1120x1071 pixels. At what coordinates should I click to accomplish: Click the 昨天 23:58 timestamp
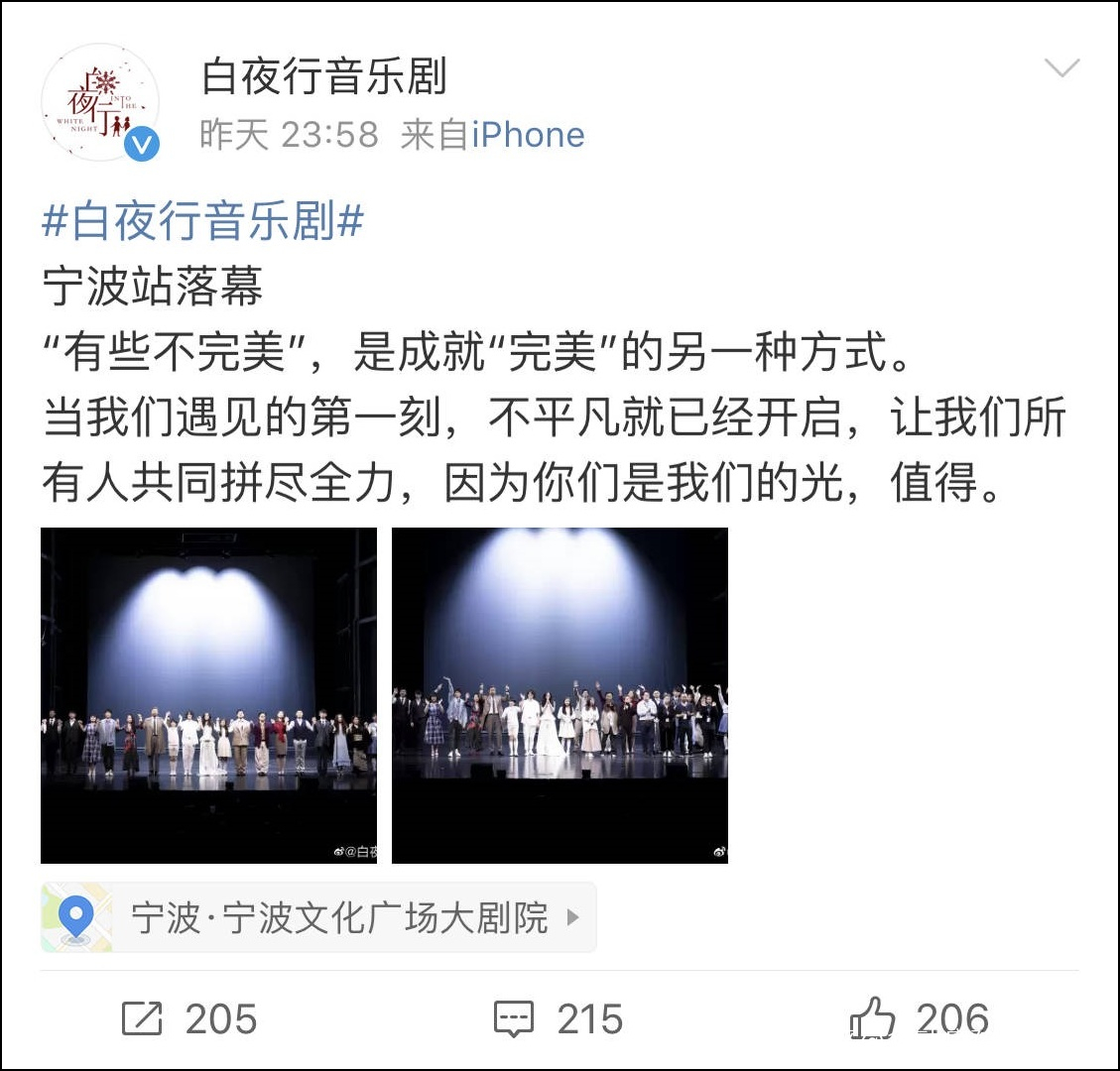click(289, 135)
